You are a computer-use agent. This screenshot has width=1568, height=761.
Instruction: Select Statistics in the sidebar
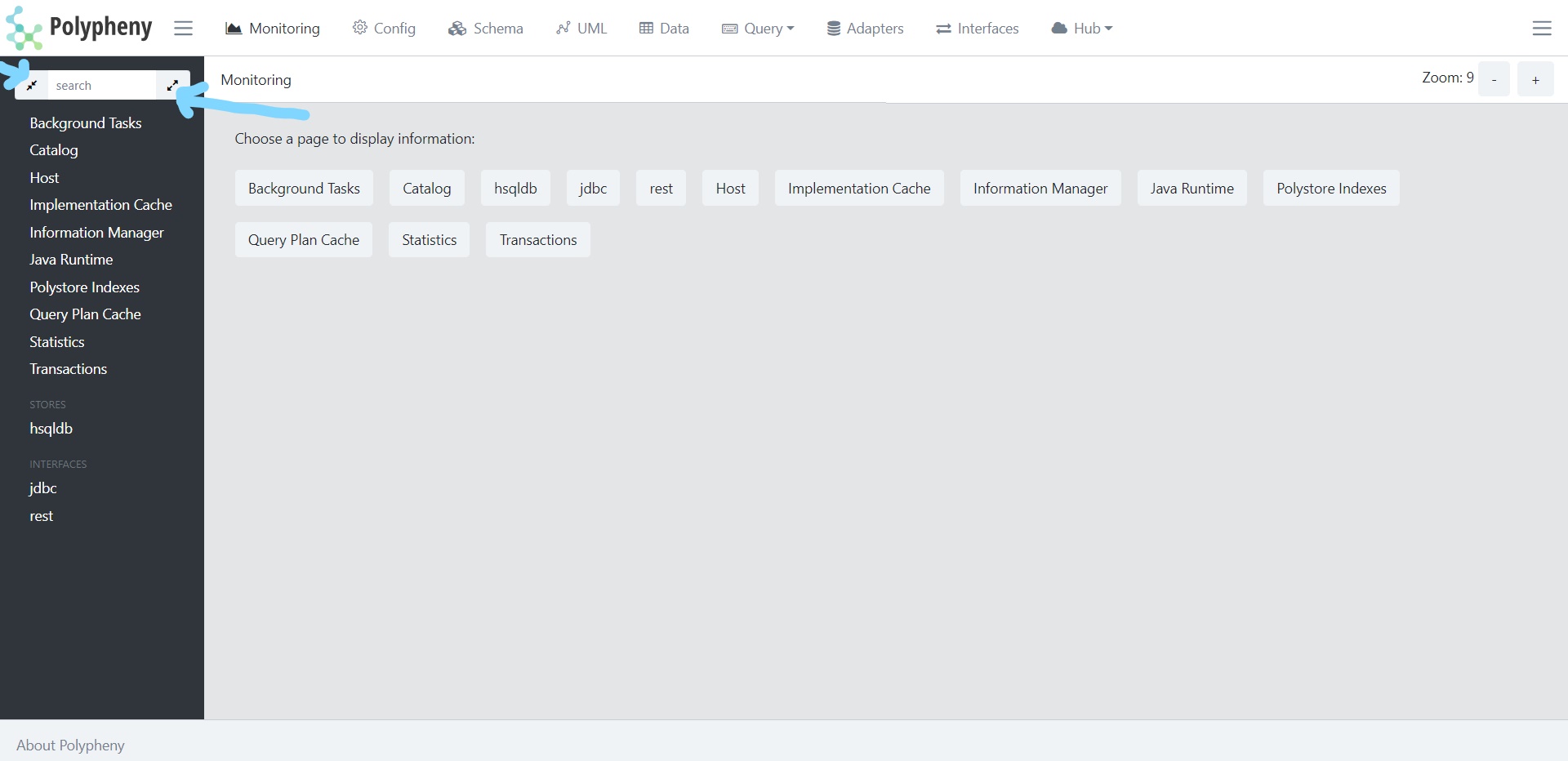click(x=56, y=341)
